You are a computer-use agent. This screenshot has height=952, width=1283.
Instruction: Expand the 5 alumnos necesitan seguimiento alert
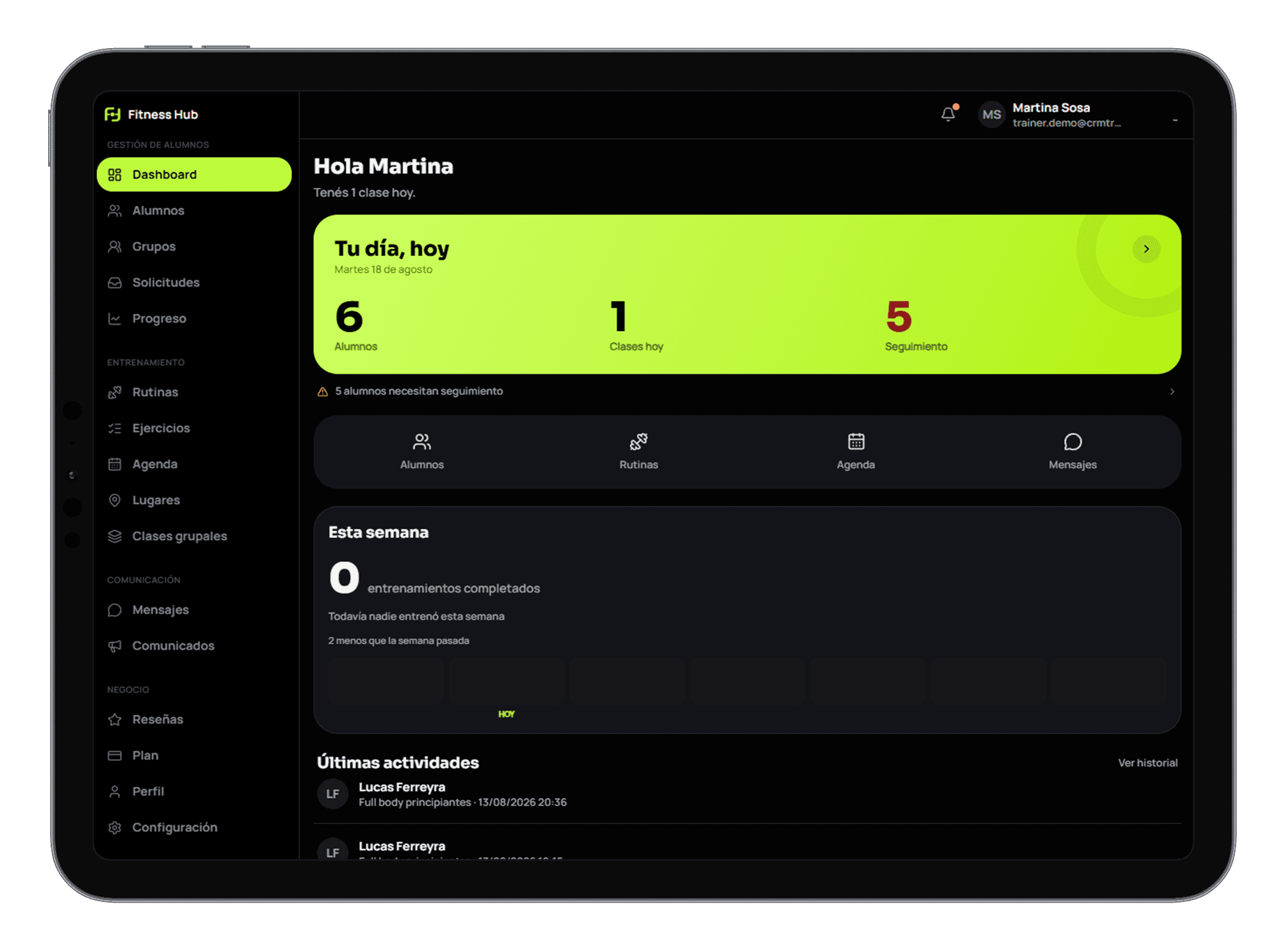tap(747, 391)
